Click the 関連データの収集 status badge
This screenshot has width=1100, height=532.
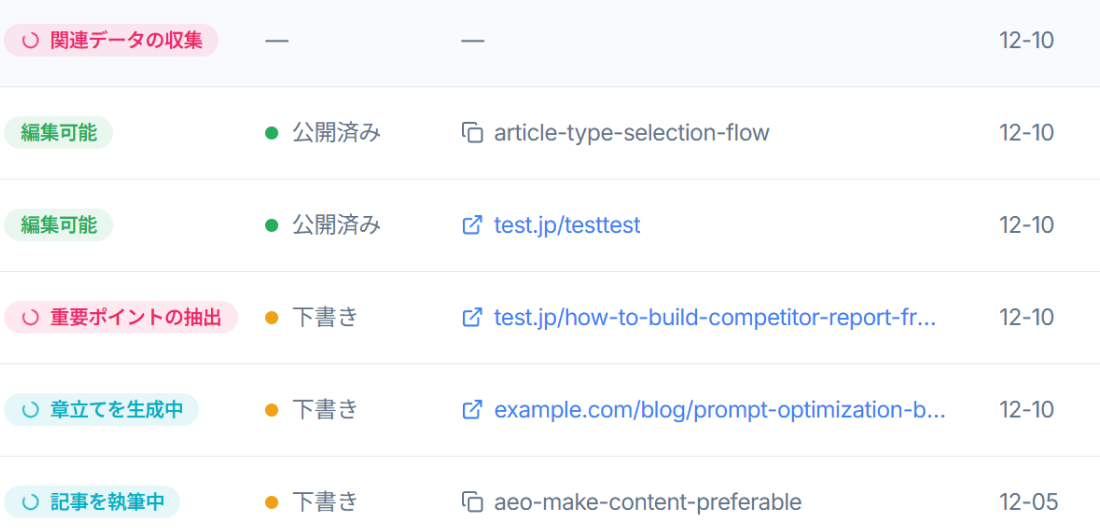click(112, 40)
